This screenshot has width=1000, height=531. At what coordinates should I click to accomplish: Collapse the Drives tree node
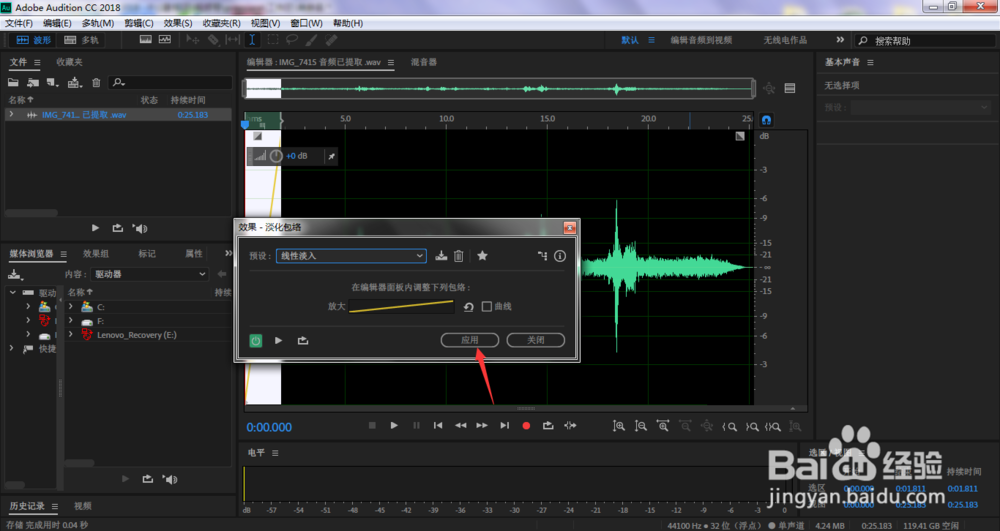point(12,293)
